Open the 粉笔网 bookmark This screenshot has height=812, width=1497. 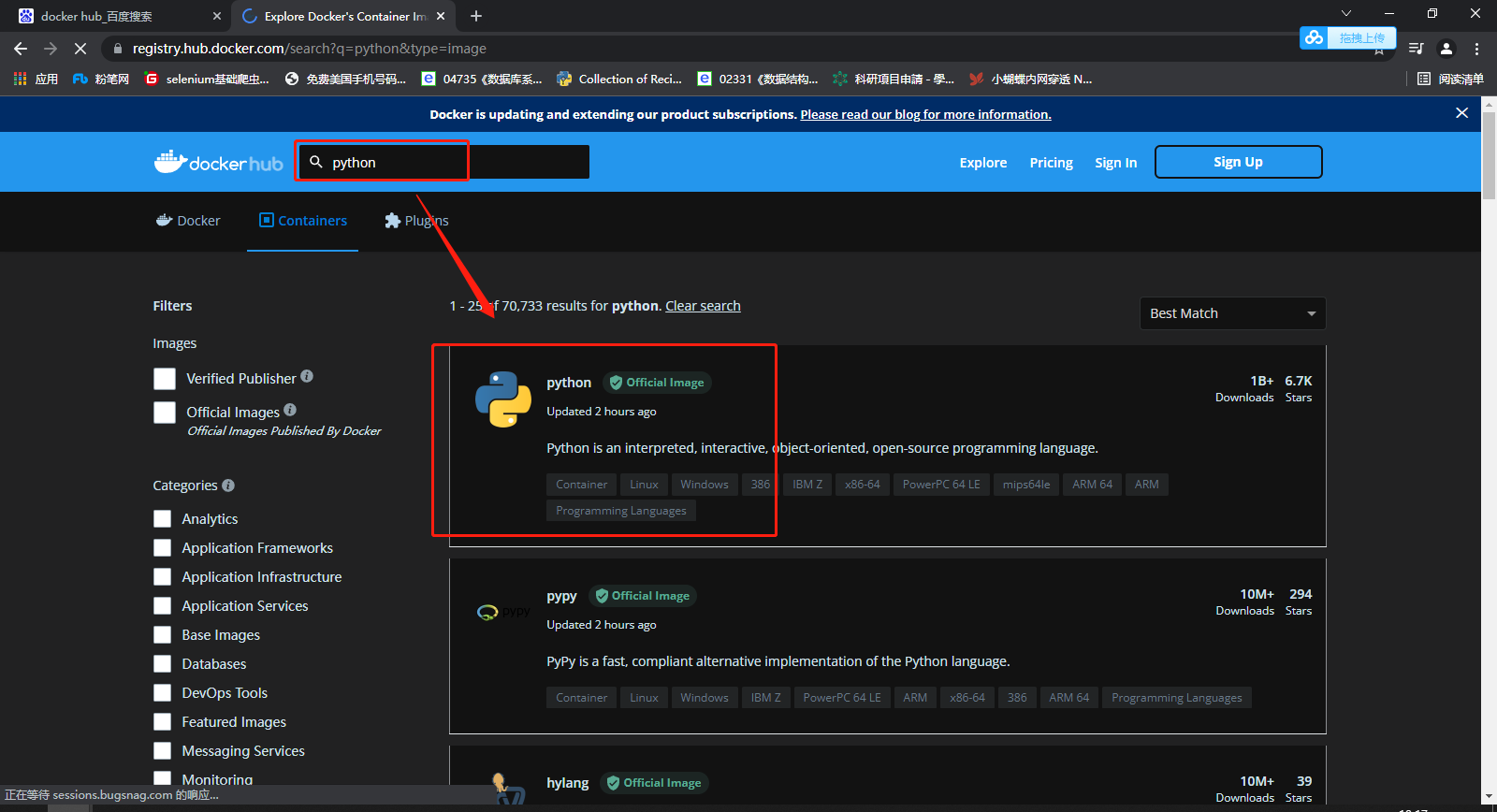[x=101, y=79]
